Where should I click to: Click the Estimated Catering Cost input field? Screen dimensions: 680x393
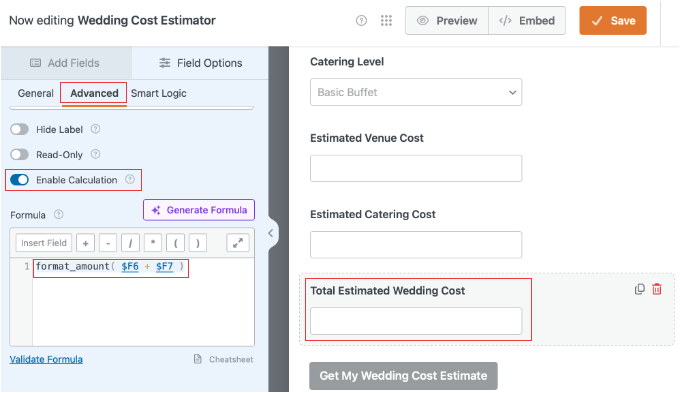tap(416, 245)
